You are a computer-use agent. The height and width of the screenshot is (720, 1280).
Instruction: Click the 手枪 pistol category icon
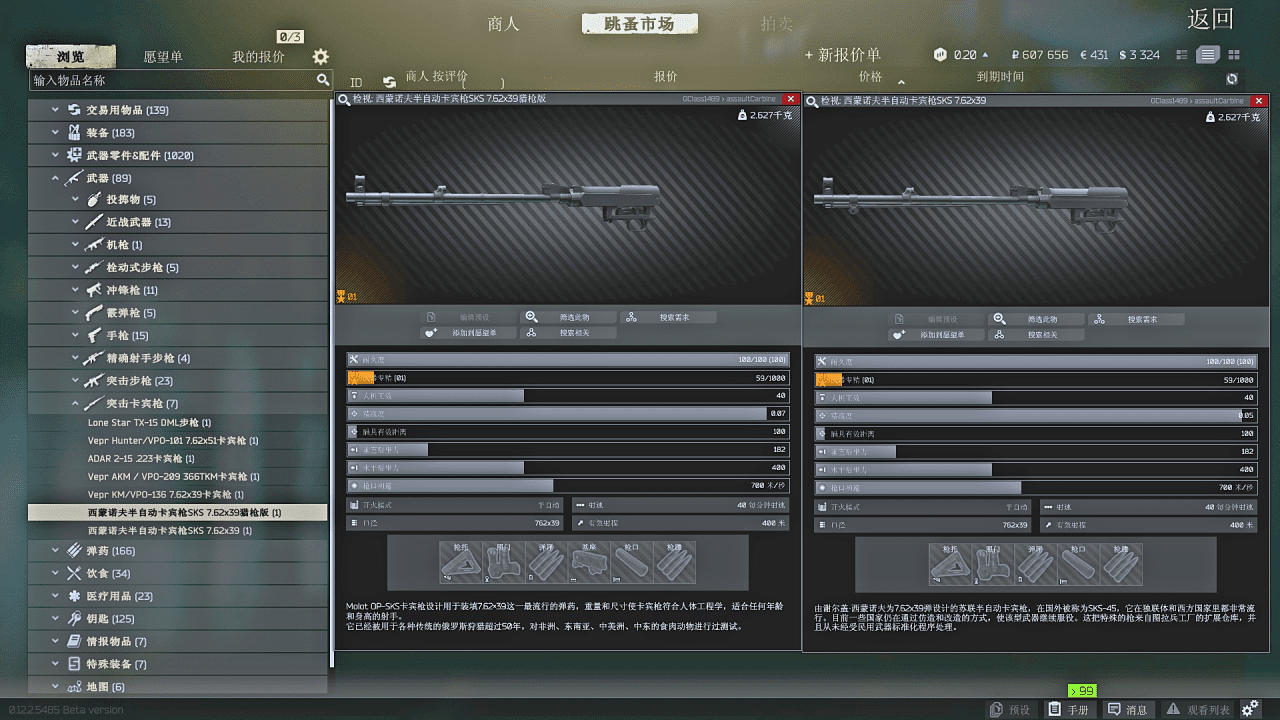coord(93,335)
